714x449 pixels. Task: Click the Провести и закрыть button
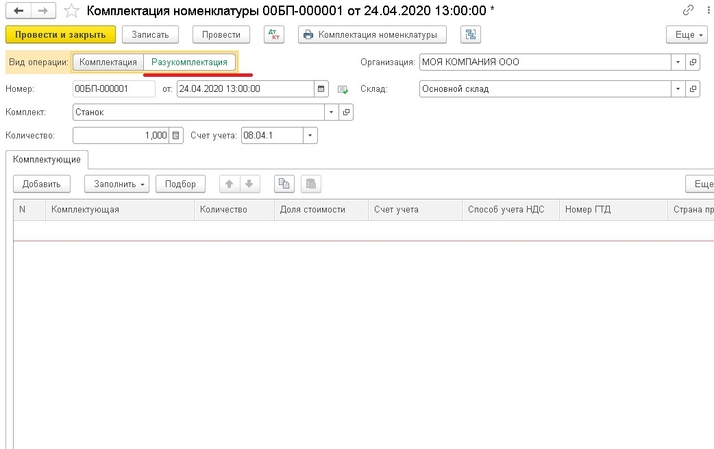click(61, 34)
